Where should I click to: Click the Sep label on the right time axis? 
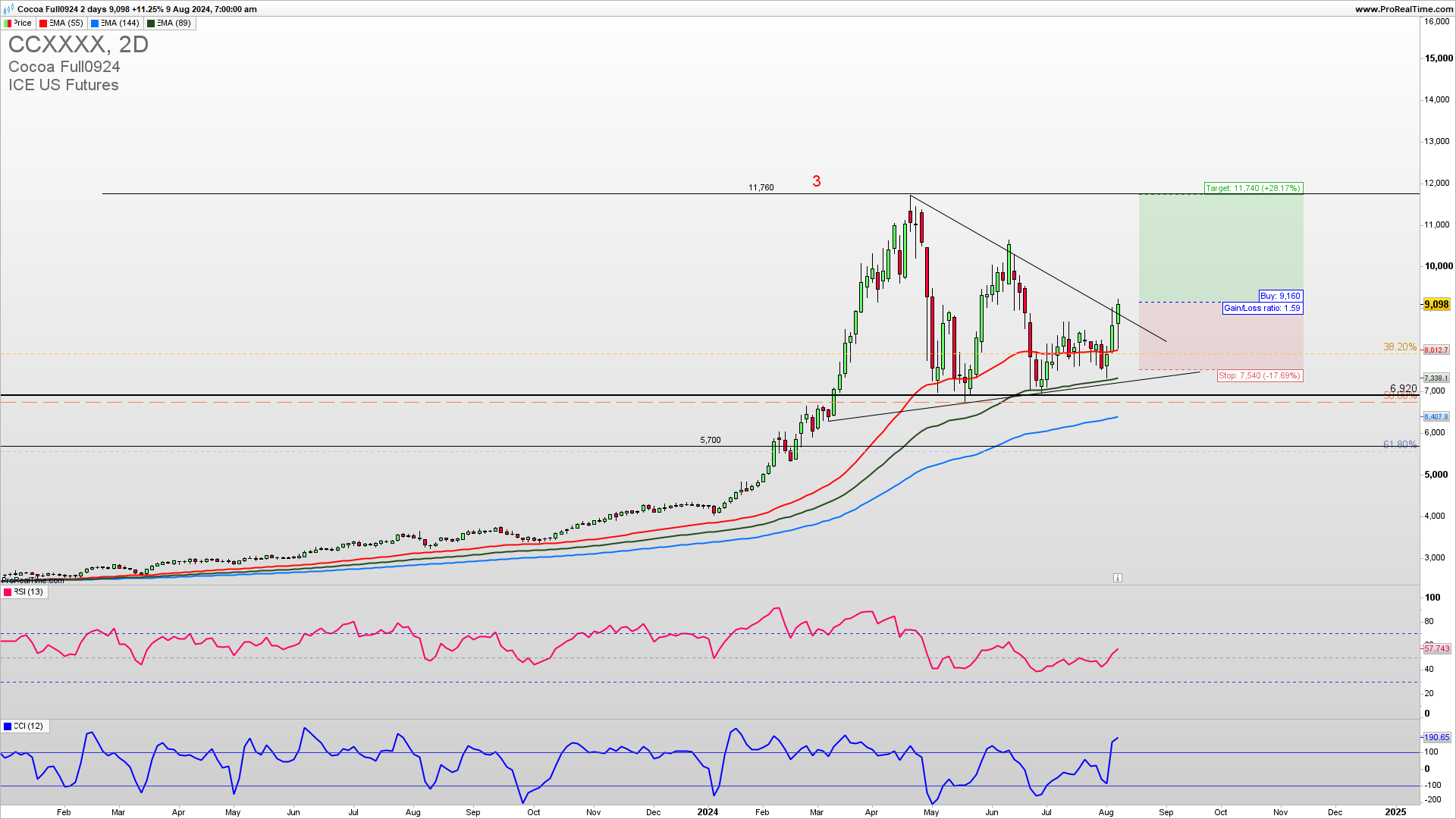[1166, 812]
